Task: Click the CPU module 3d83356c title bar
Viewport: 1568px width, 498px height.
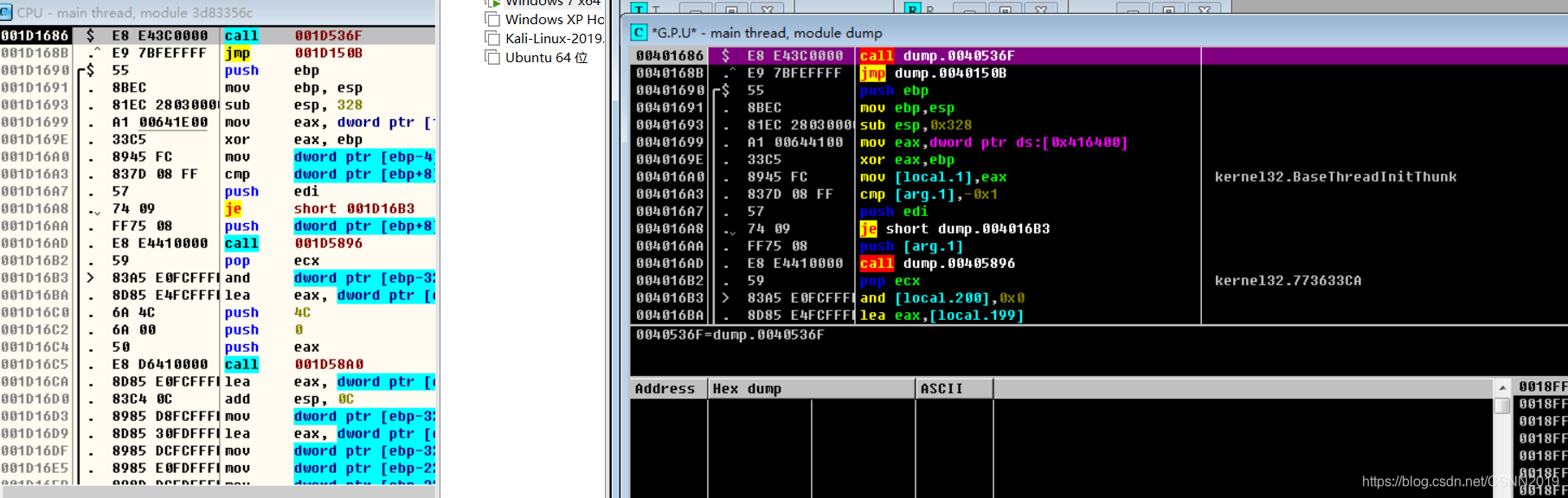Action: click(x=218, y=13)
